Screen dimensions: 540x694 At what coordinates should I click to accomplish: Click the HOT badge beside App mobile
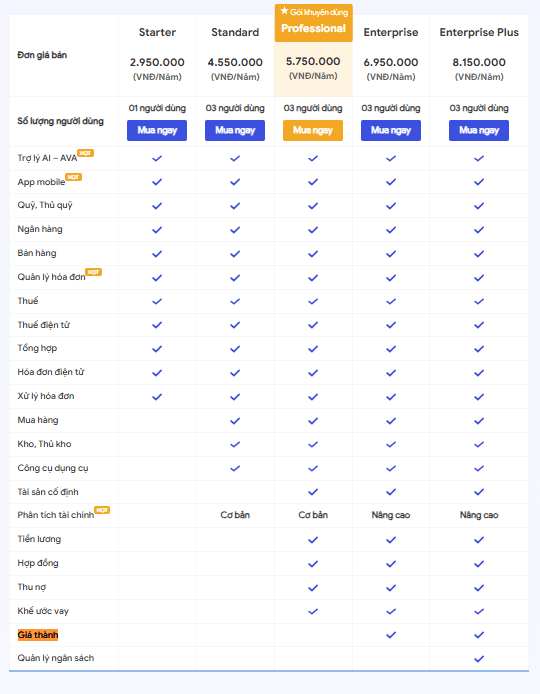click(73, 177)
